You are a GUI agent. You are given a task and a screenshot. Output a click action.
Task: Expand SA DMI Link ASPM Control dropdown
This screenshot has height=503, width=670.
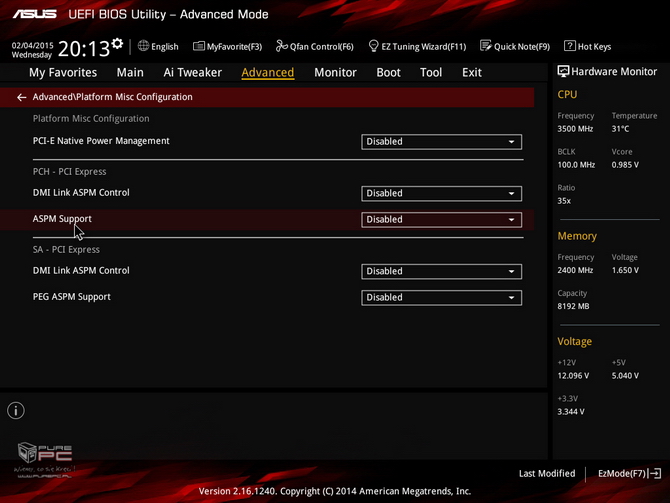coord(441,271)
